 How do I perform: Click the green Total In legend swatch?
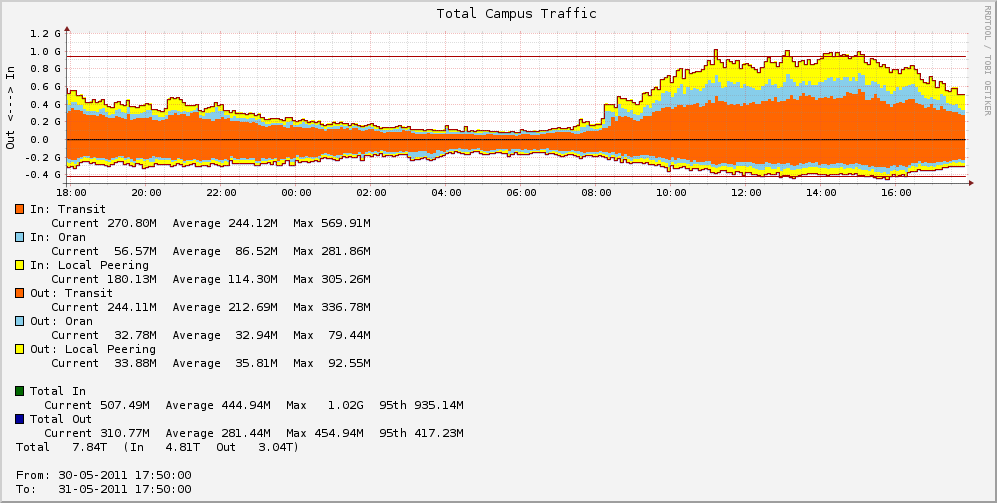click(x=20, y=391)
